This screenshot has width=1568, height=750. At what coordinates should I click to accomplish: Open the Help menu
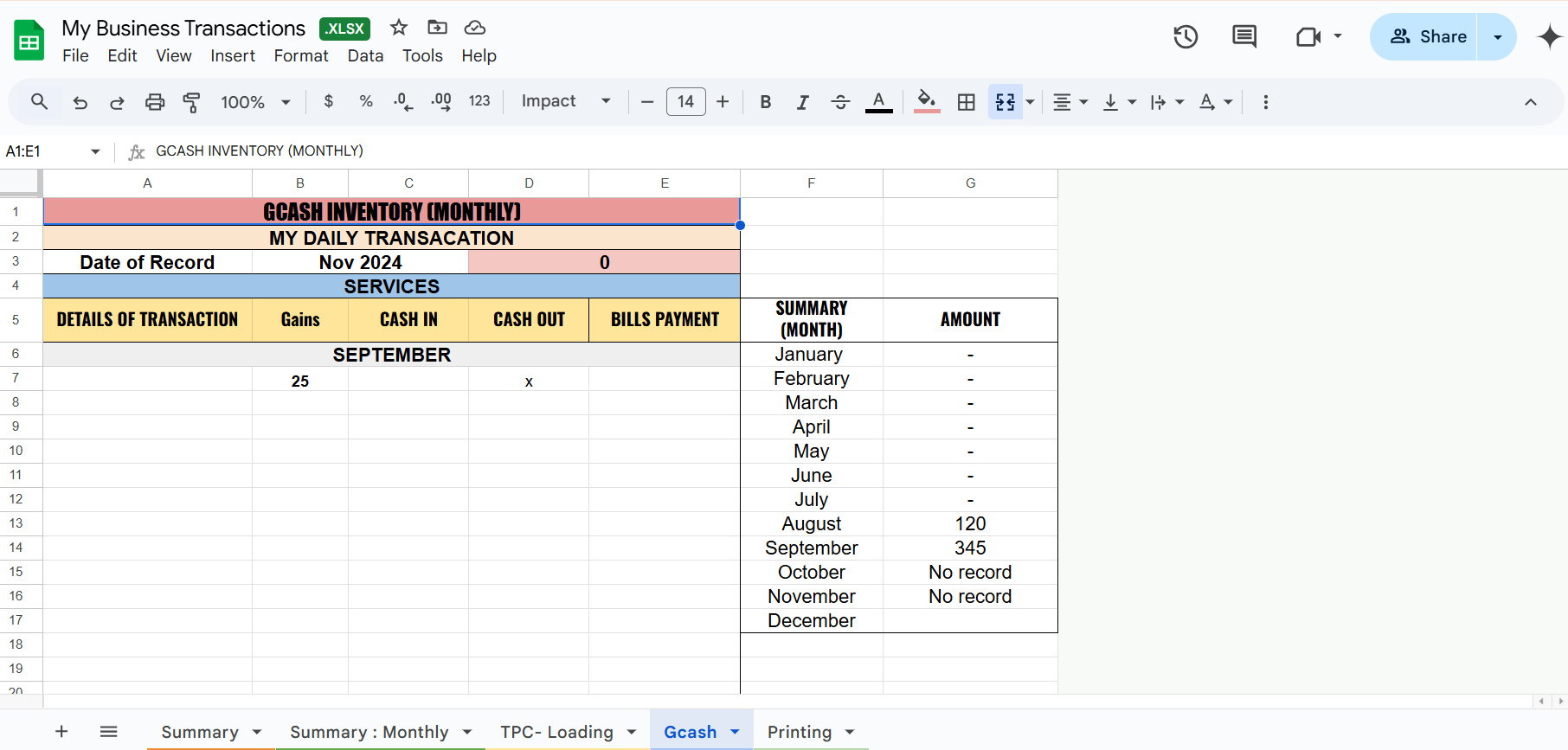[479, 55]
